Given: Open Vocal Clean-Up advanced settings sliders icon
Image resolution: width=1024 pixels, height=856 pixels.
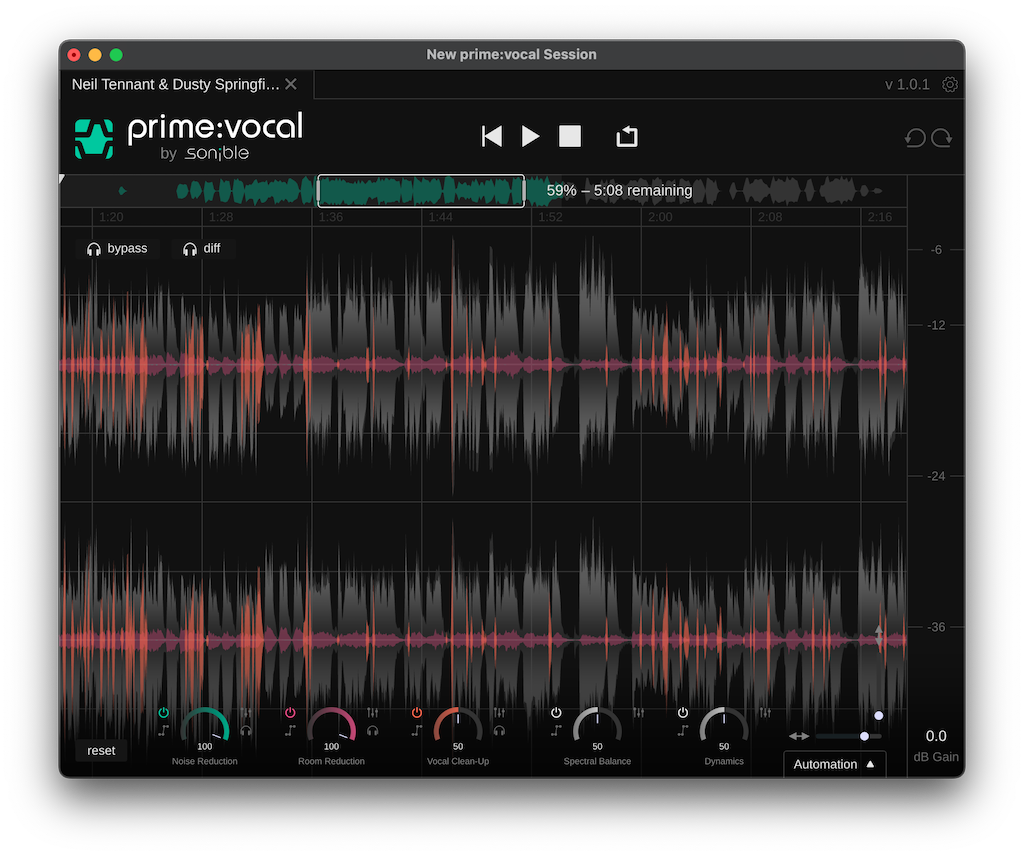Looking at the screenshot, I should (x=499, y=712).
